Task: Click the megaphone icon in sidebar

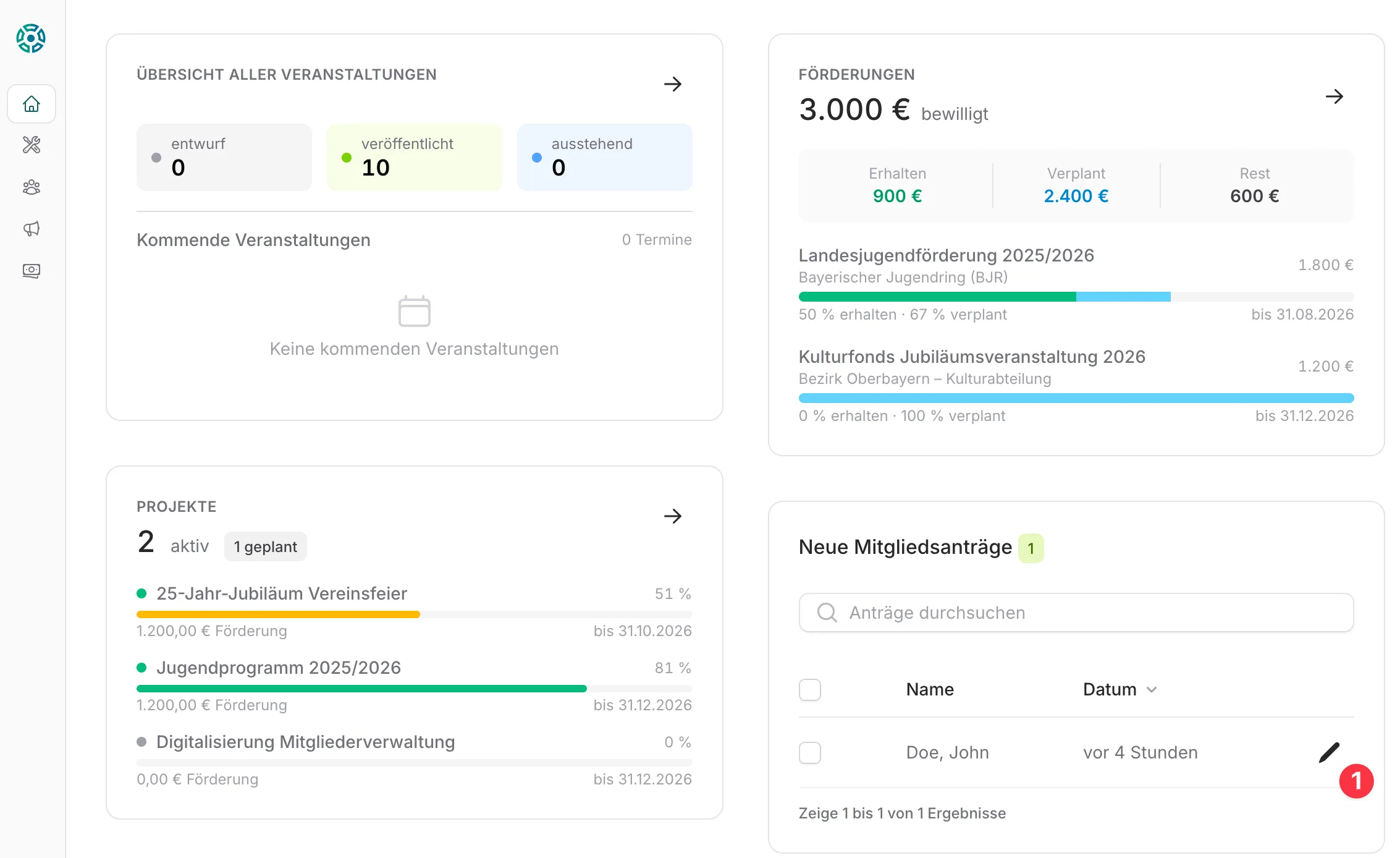Action: click(x=32, y=229)
